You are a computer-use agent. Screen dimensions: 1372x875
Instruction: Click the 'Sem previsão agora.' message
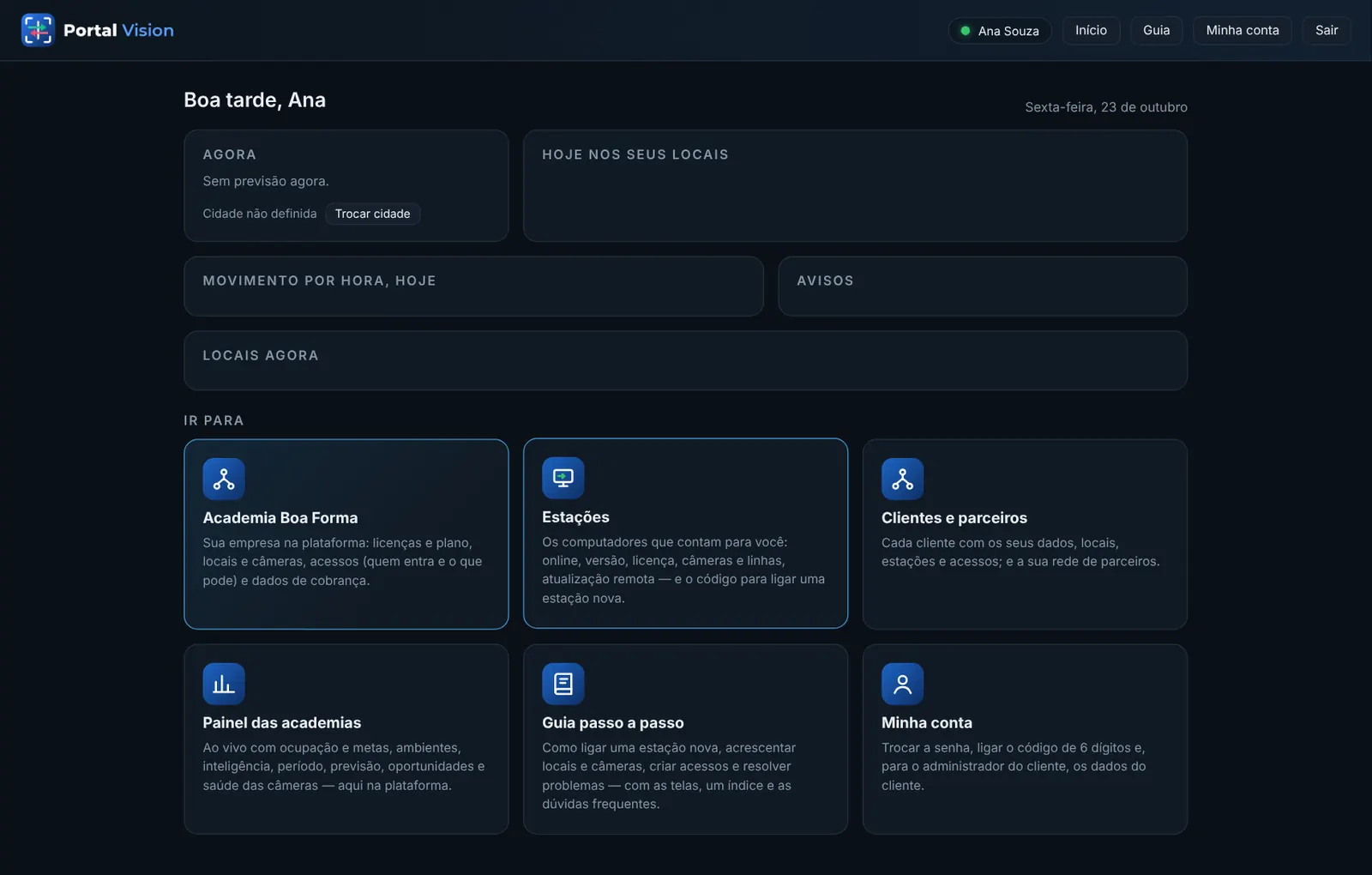pos(266,181)
